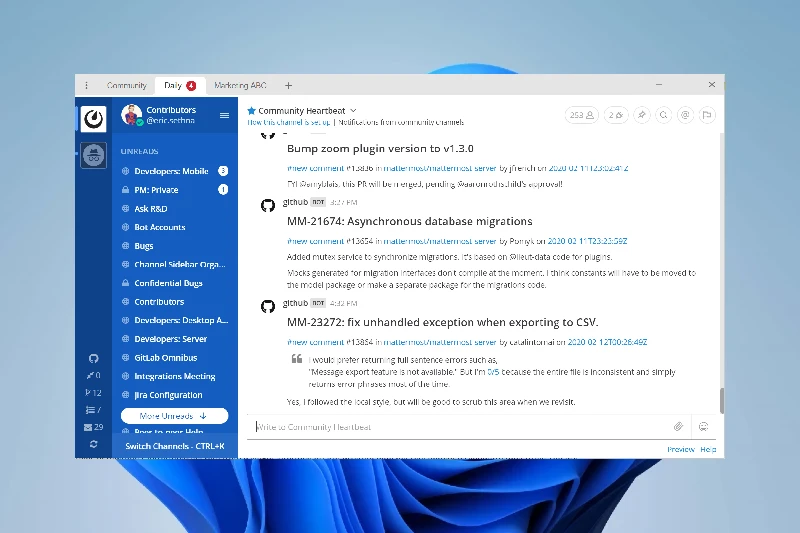
Task: Go to the Jira Configuration channel
Action: click(174, 395)
